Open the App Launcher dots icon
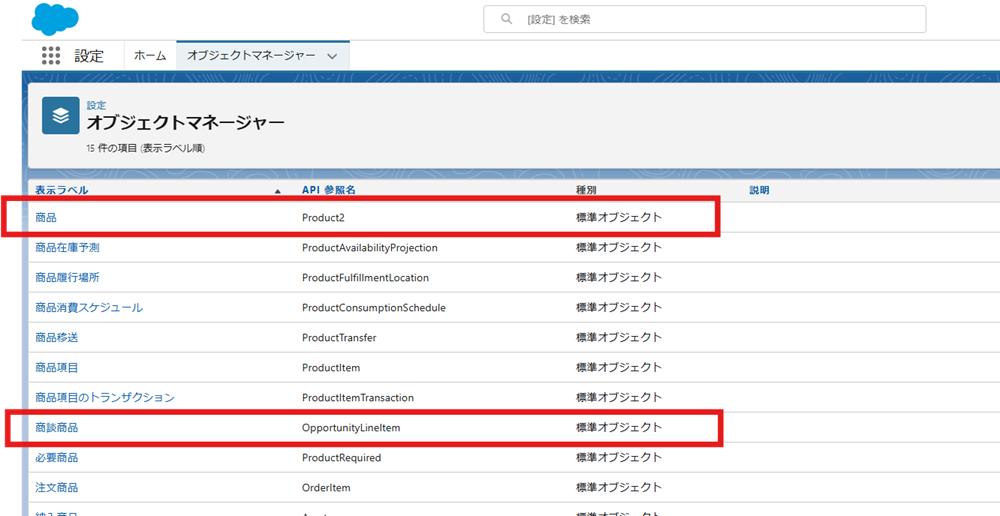Image resolution: width=1000 pixels, height=516 pixels. (50, 55)
